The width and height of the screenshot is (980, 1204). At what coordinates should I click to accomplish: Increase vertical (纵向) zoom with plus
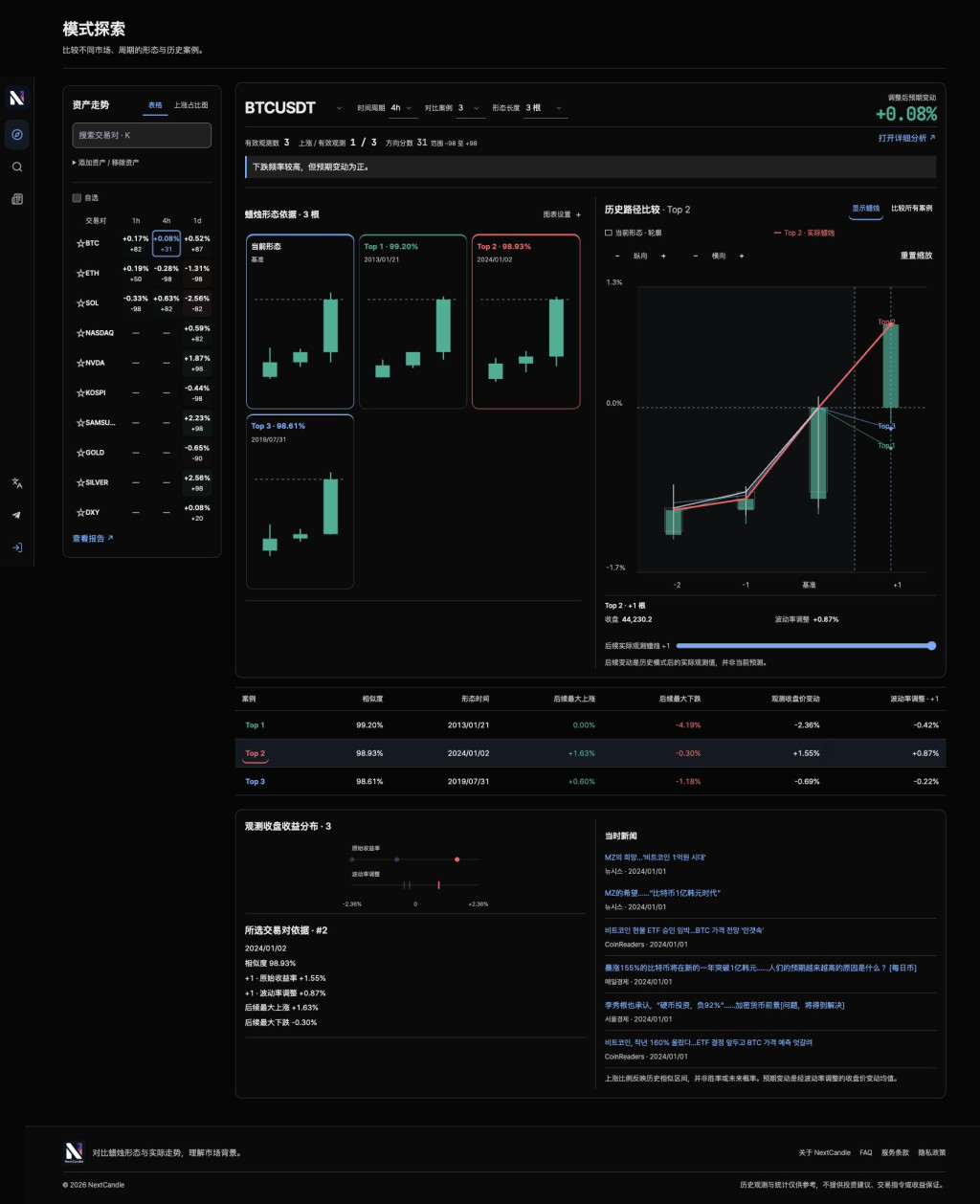(663, 256)
